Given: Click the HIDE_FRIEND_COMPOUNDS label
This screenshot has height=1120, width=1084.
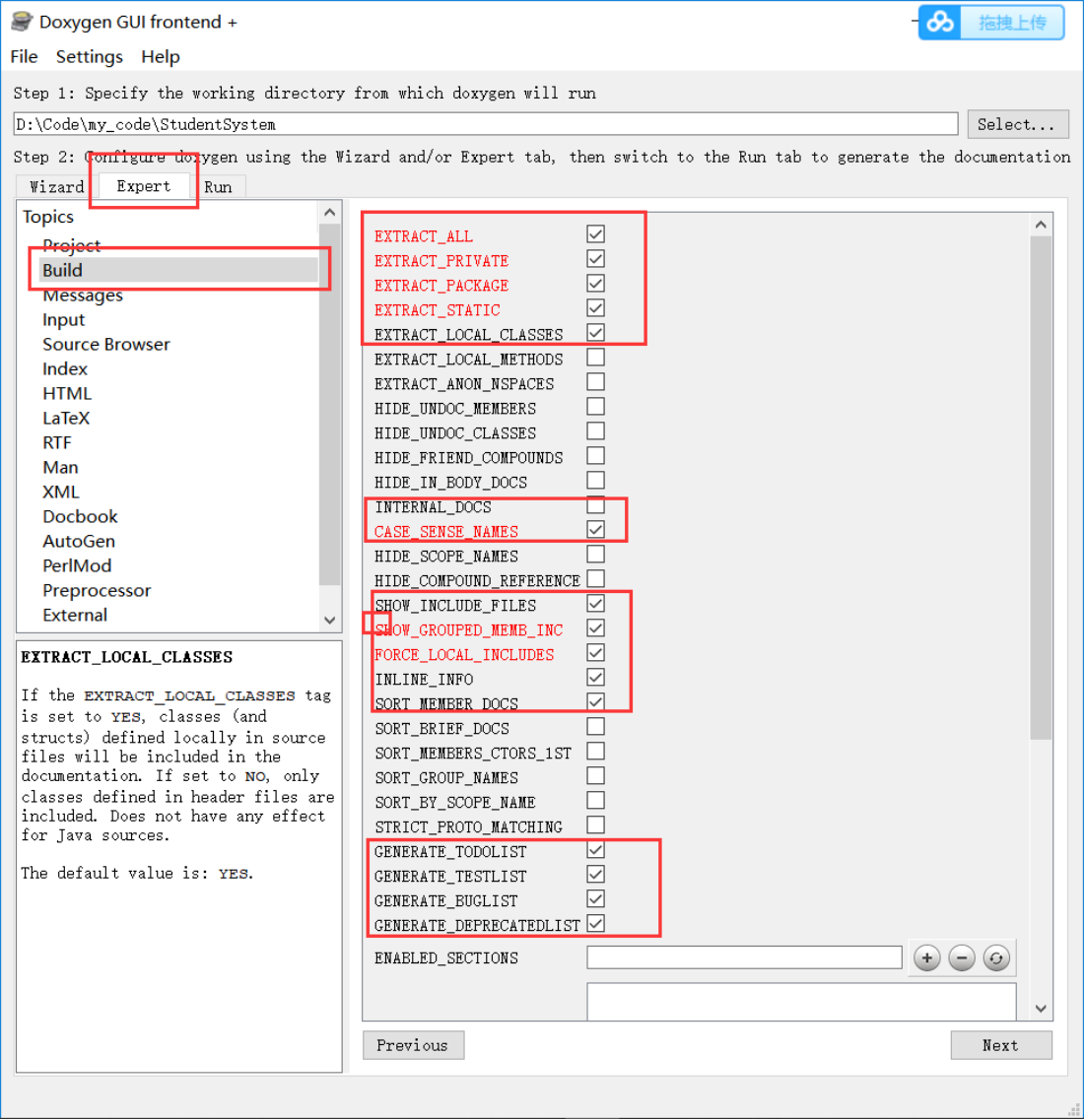Looking at the screenshot, I should point(469,458).
